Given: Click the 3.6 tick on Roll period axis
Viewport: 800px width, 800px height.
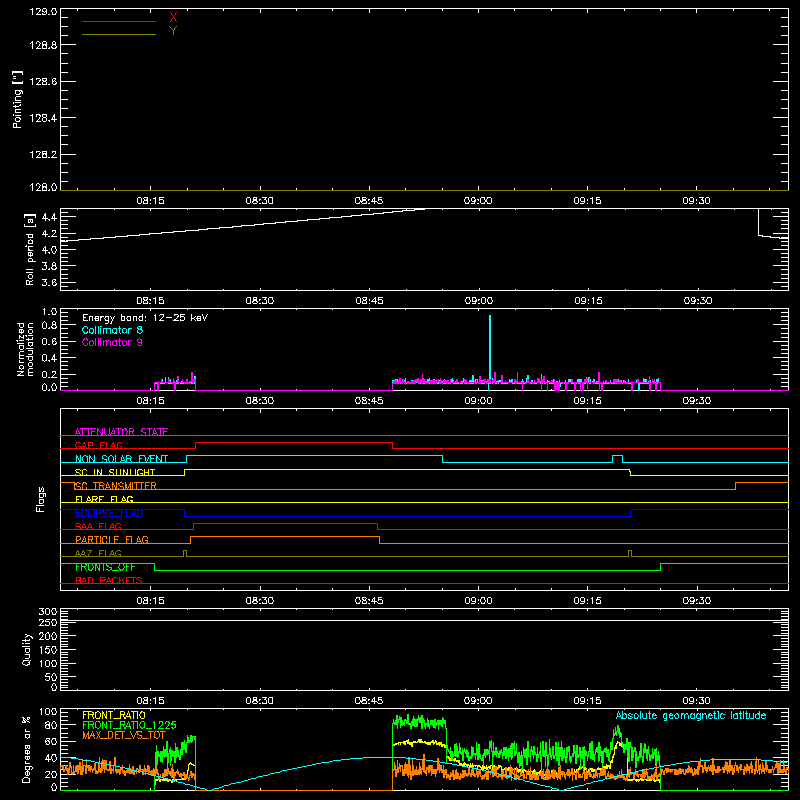Looking at the screenshot, I should pos(49,282).
